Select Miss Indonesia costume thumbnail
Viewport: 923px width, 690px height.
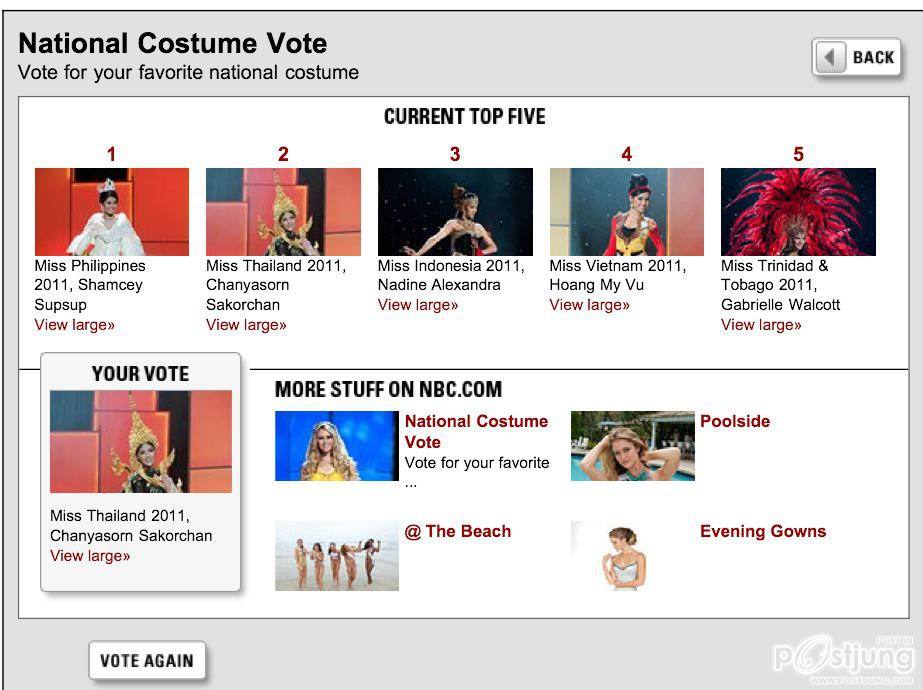[455, 212]
